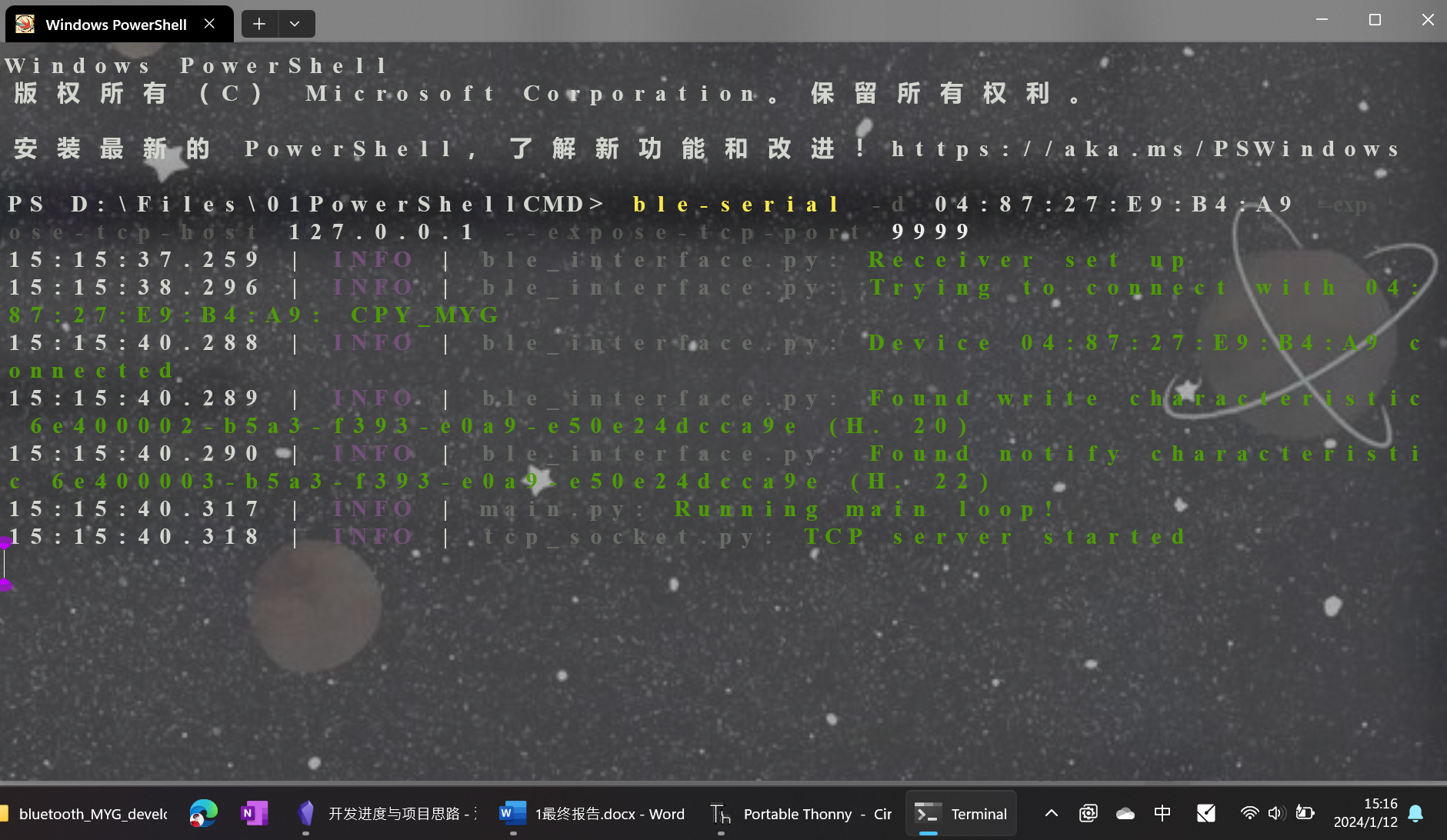The height and width of the screenshot is (840, 1447).
Task: Click the 'TCP server started' log text
Action: (995, 537)
